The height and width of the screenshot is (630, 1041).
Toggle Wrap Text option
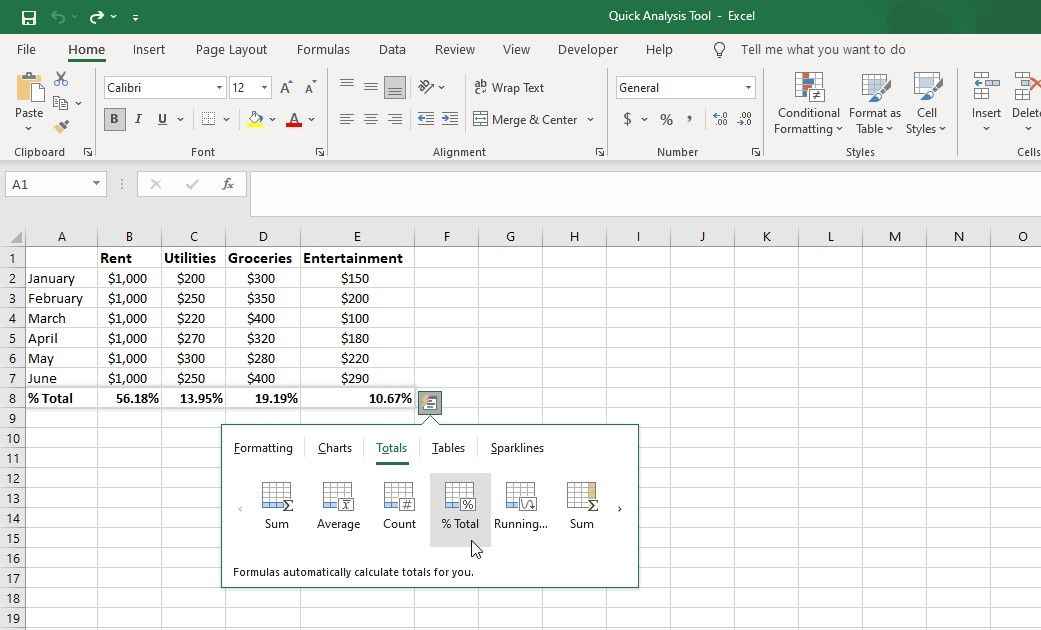(509, 88)
